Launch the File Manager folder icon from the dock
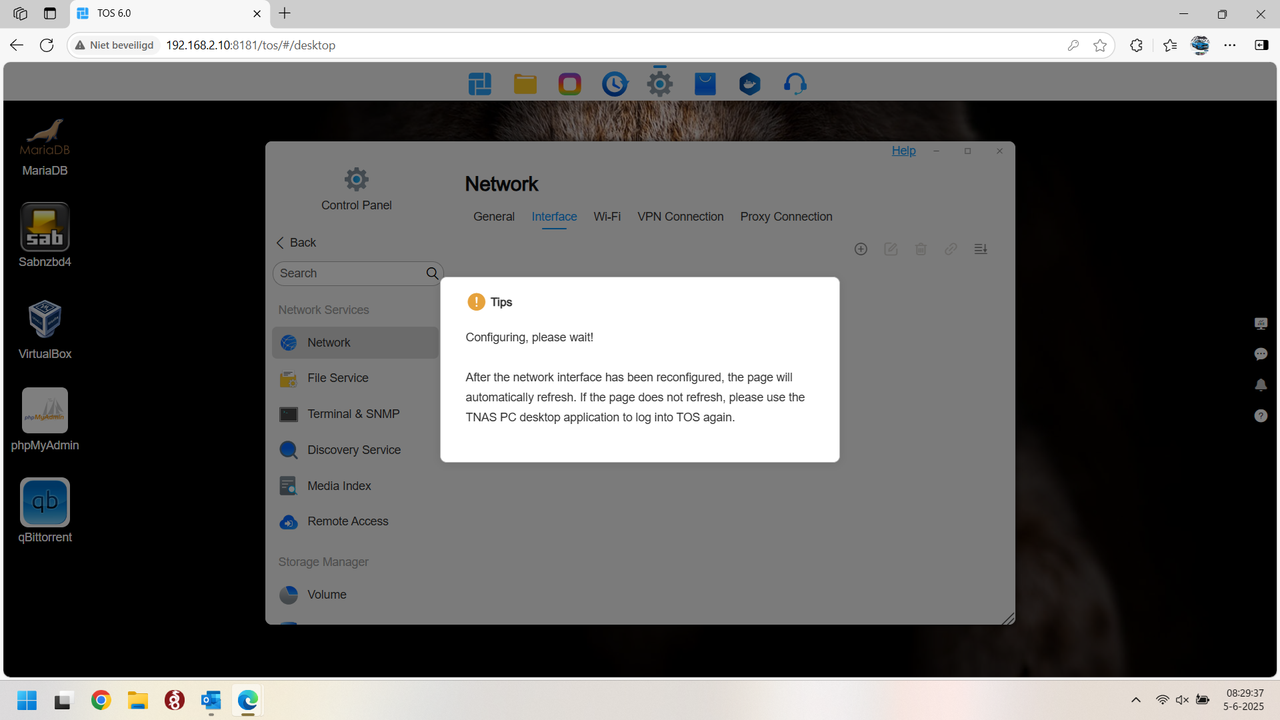 click(x=524, y=83)
